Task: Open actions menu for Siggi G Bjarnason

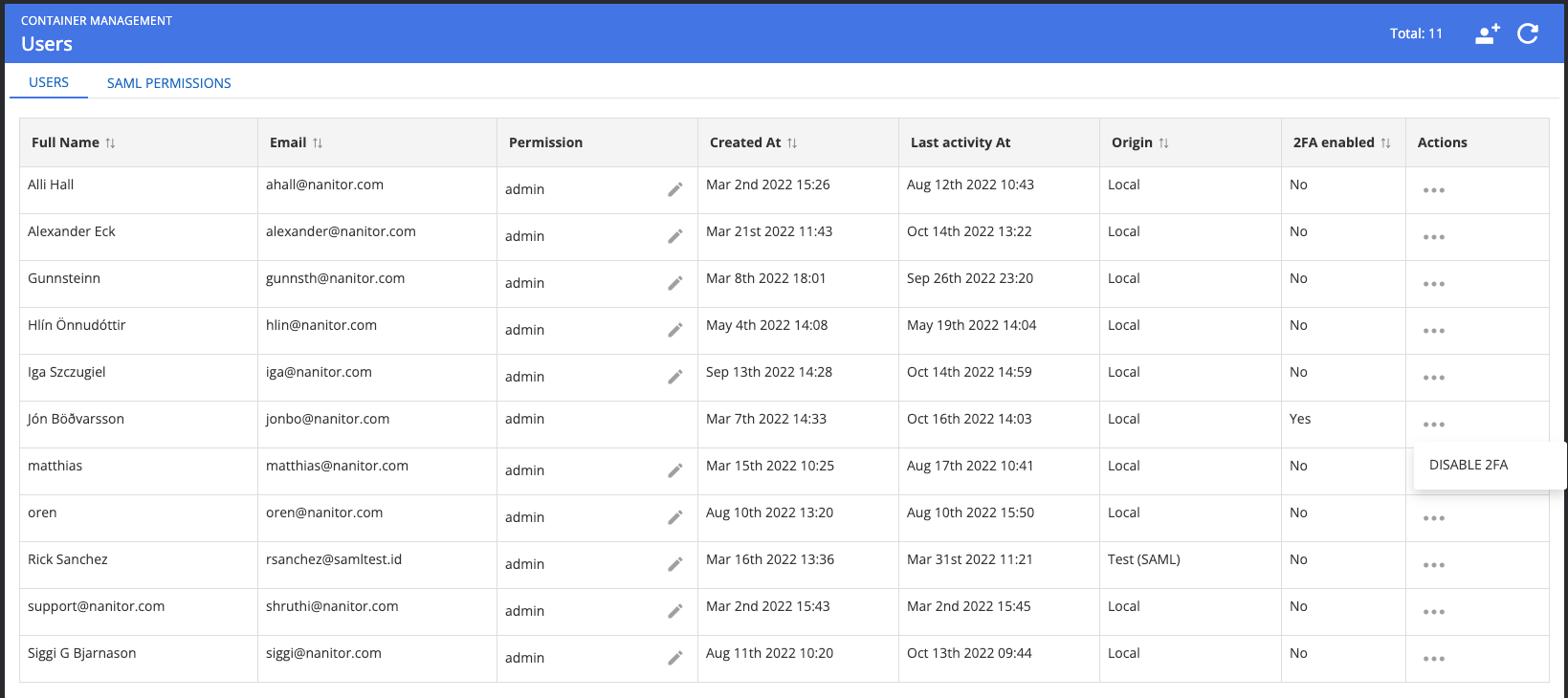Action: (1433, 659)
